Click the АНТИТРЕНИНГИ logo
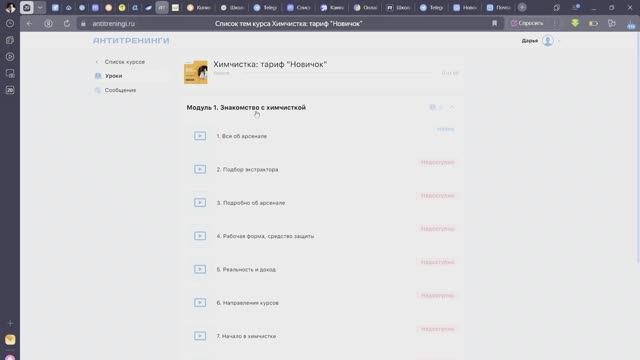640x360 pixels. 131,41
